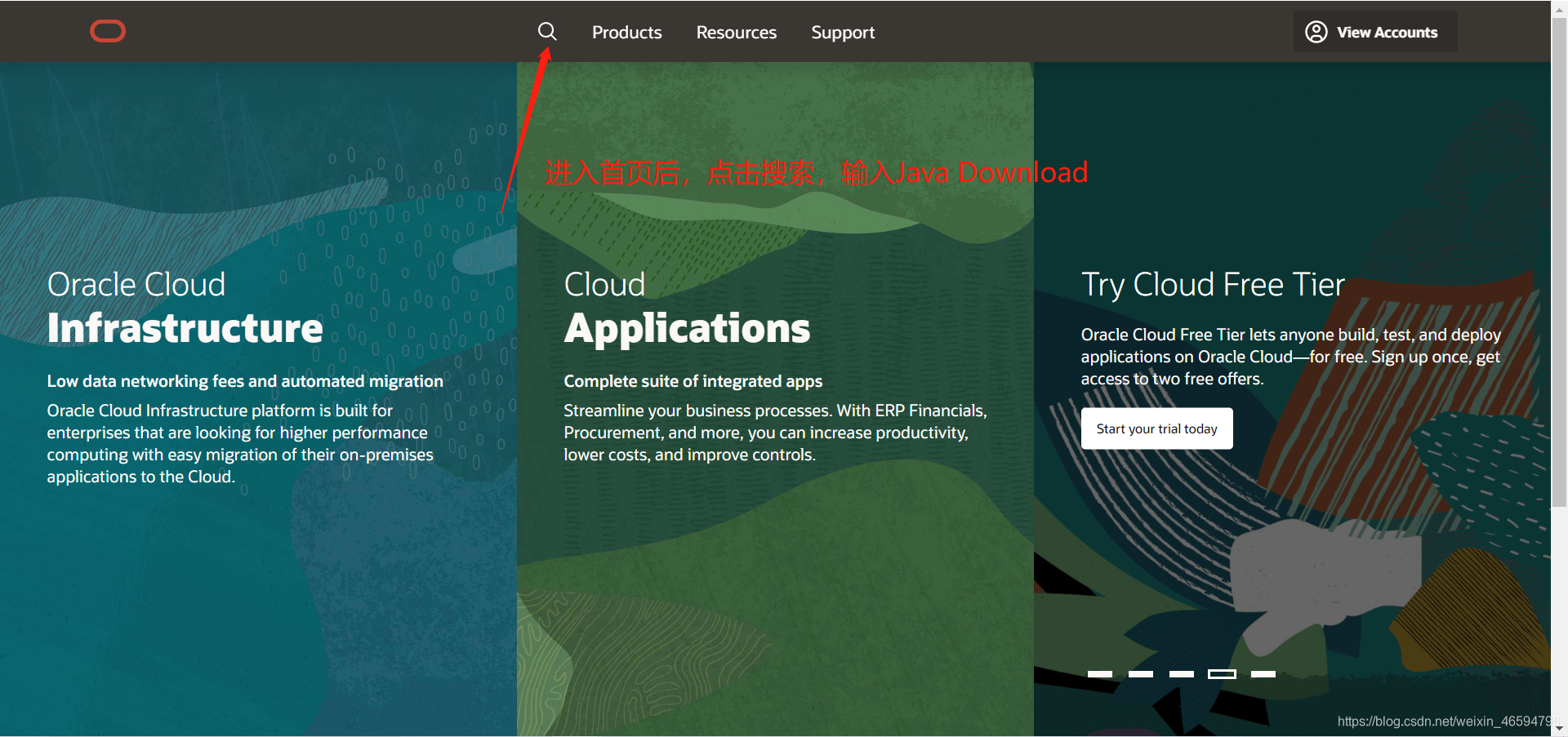Open the Resources menu

pyautogui.click(x=737, y=33)
